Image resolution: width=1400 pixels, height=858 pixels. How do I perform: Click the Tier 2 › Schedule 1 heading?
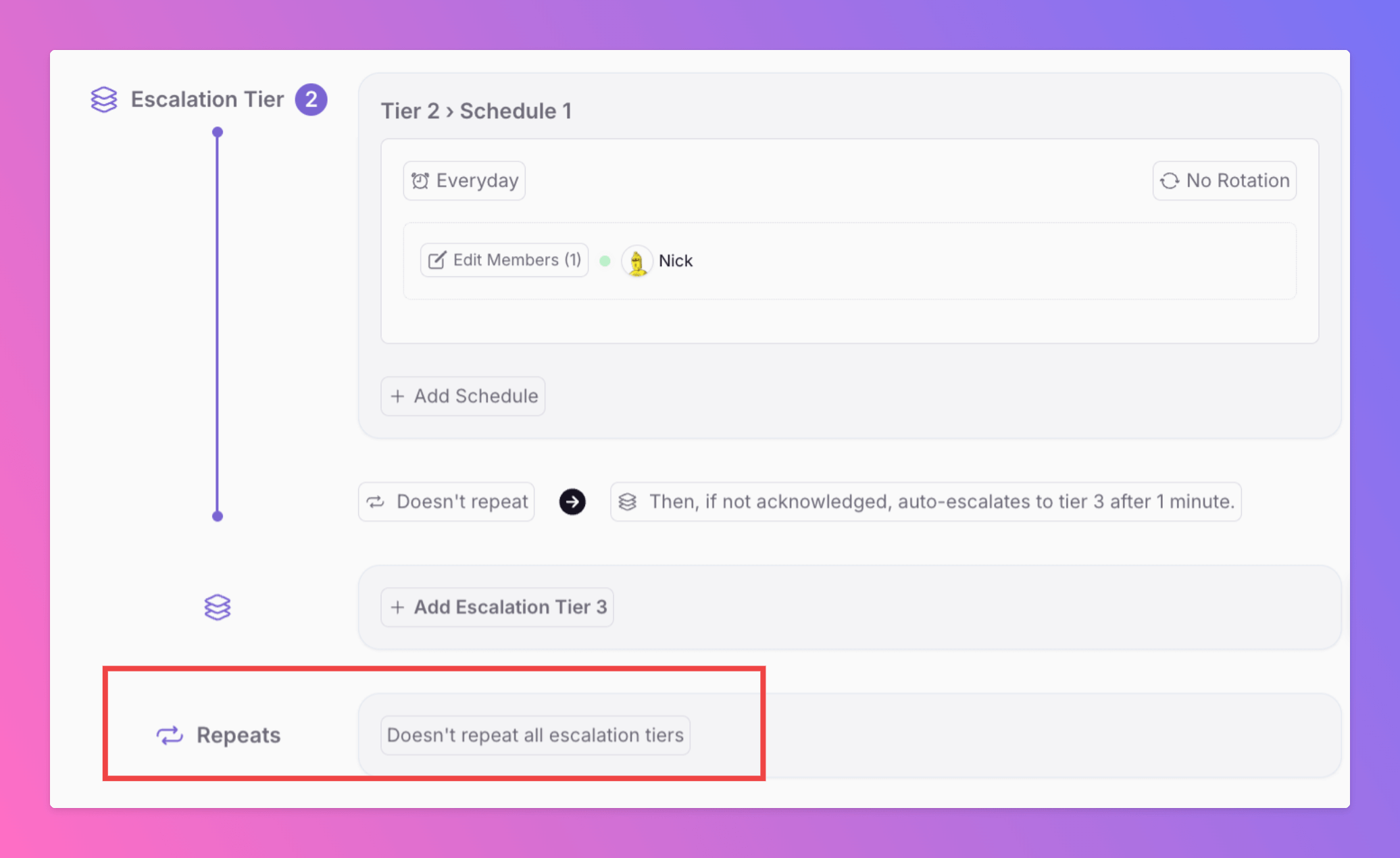coord(476,111)
